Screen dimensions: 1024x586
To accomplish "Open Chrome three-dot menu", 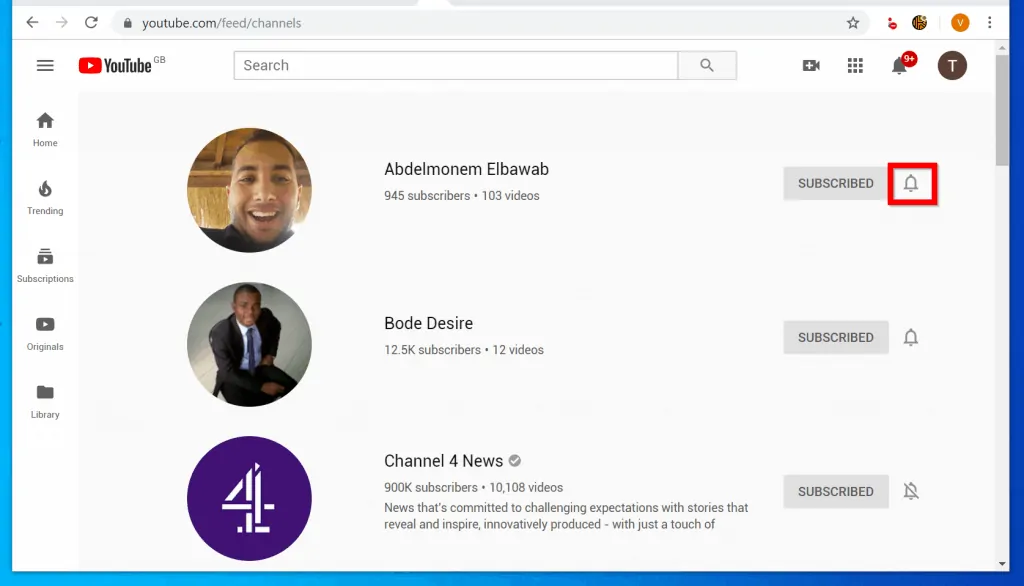I will pos(990,22).
